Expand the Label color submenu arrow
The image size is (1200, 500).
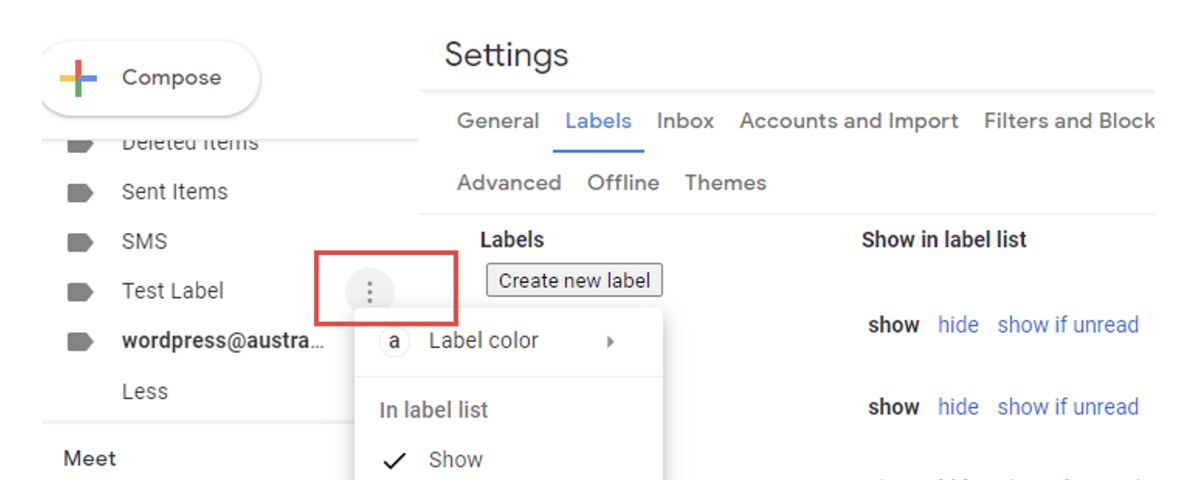point(610,342)
